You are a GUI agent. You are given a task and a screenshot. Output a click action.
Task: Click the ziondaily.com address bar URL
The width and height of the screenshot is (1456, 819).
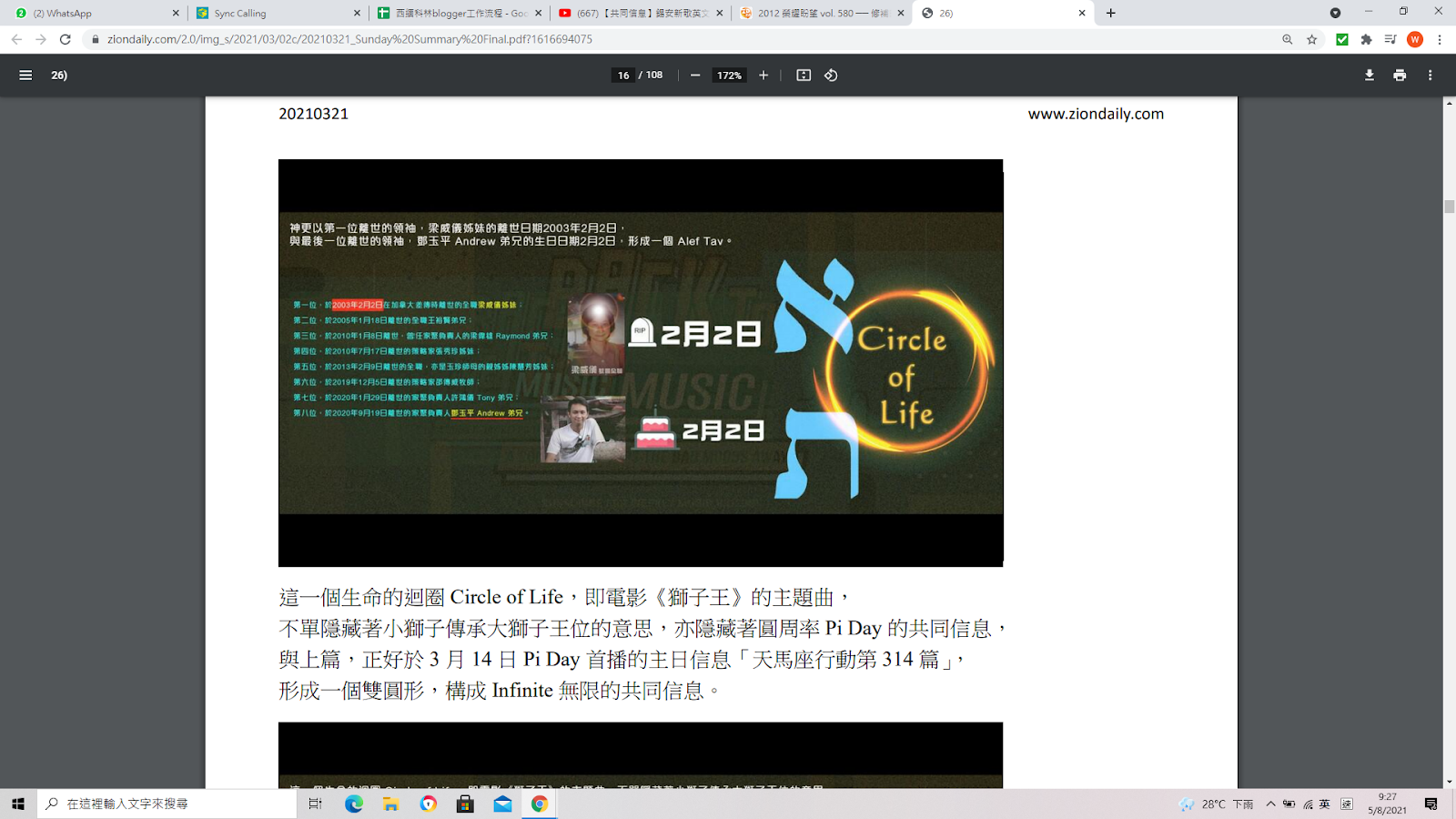coord(349,39)
